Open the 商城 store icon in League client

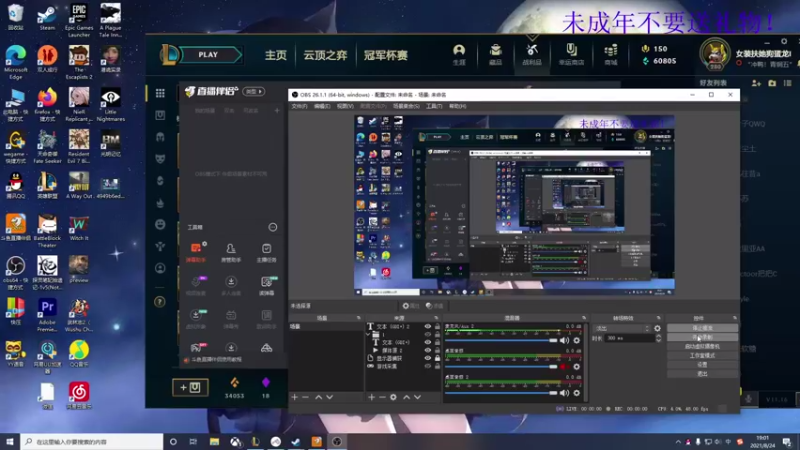tap(611, 54)
